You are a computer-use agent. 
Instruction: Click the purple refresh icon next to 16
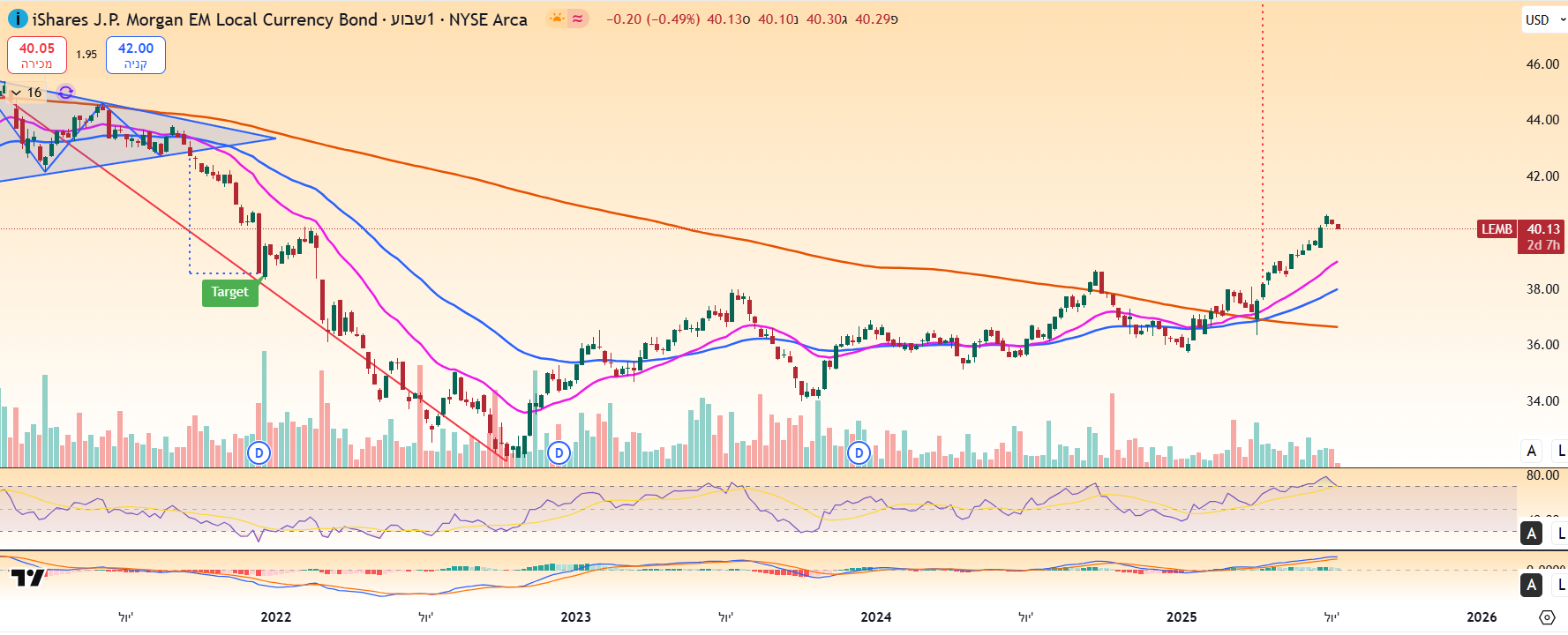[66, 92]
